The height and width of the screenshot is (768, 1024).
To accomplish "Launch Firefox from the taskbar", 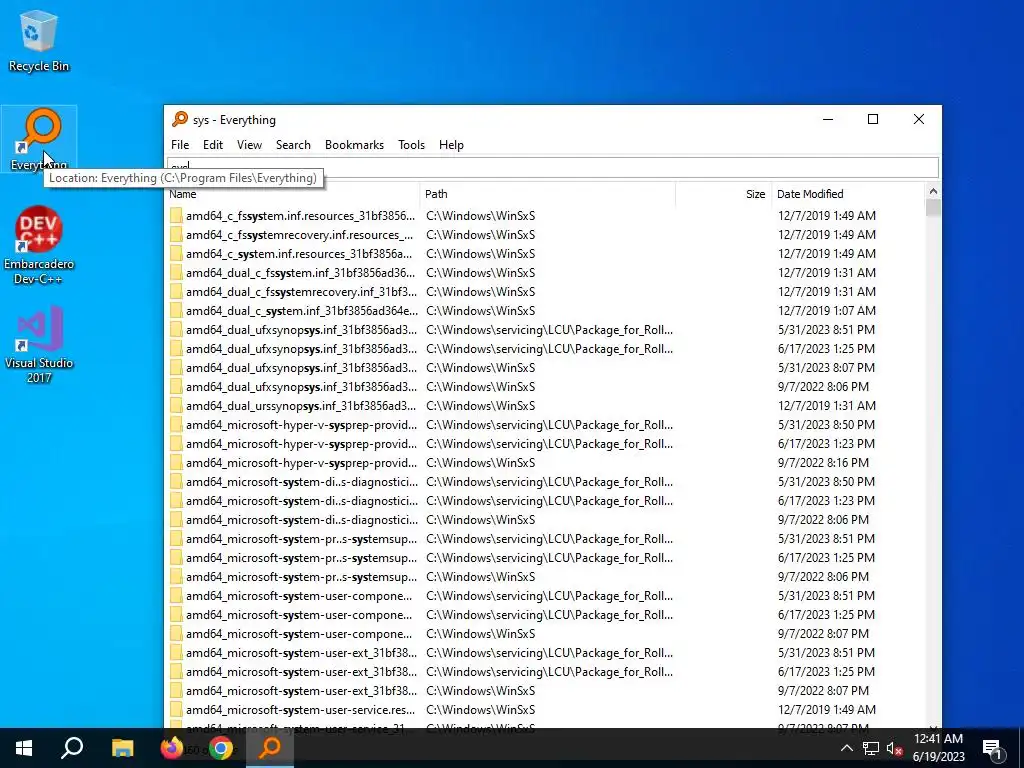I will 172,748.
